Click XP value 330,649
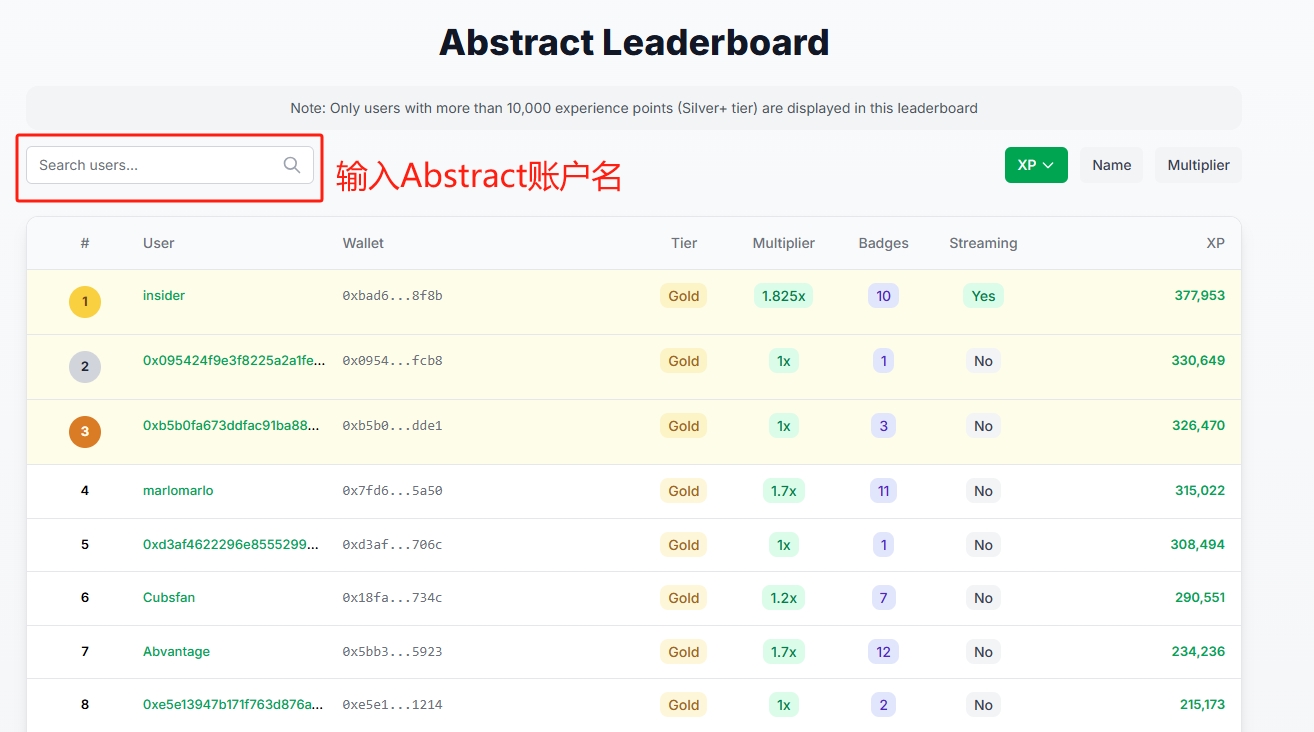 [1198, 361]
